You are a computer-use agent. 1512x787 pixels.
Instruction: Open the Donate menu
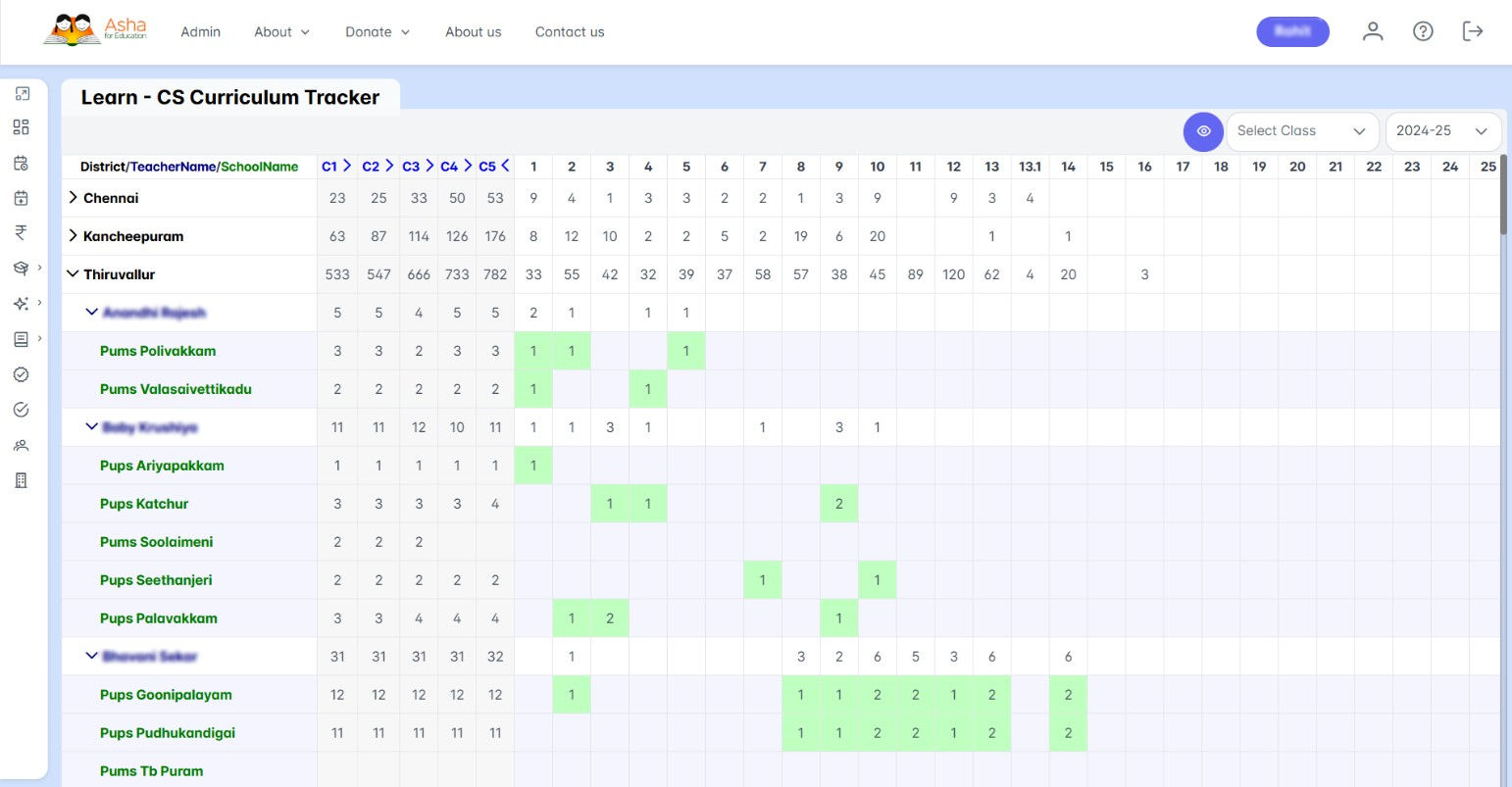coord(378,32)
